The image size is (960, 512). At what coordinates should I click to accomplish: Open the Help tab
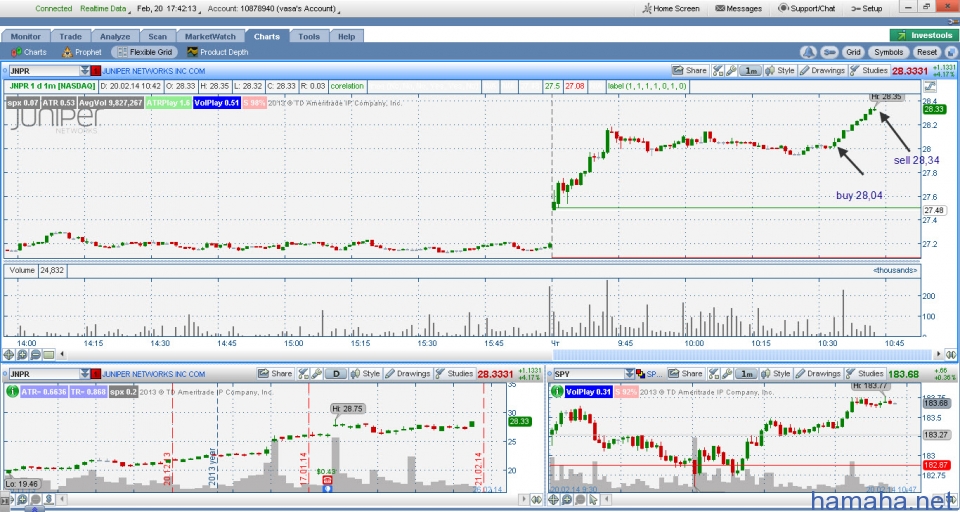pos(347,37)
